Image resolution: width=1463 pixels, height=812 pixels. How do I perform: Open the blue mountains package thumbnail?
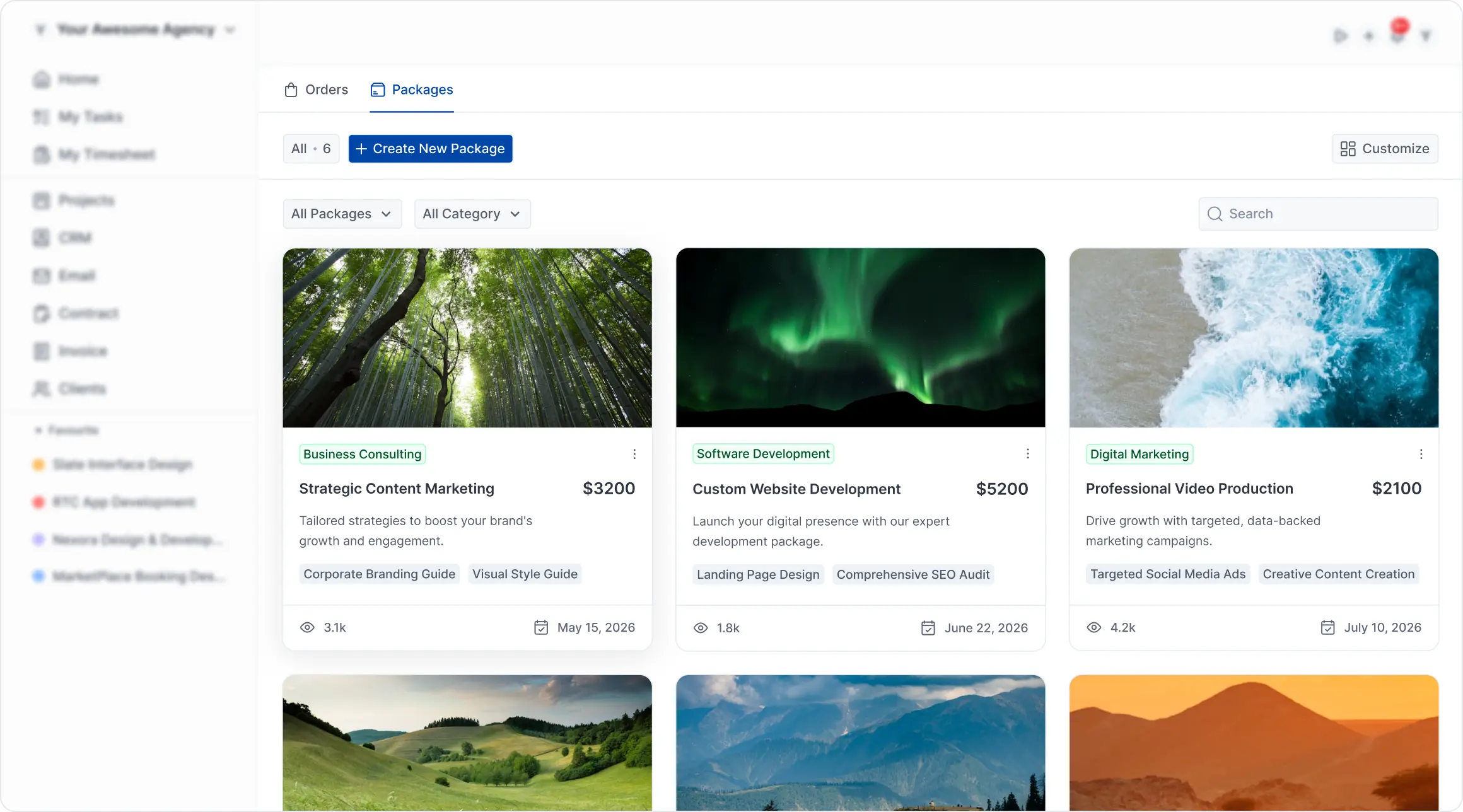point(860,743)
